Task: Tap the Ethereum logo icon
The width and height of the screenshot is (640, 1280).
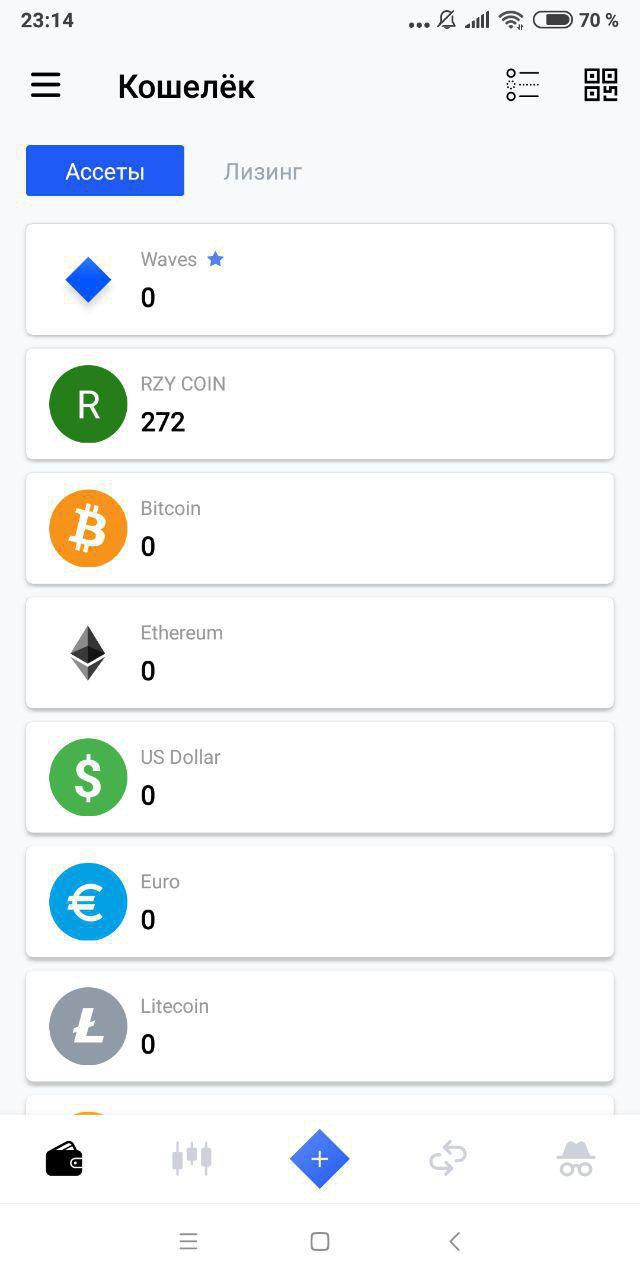Action: [x=88, y=653]
